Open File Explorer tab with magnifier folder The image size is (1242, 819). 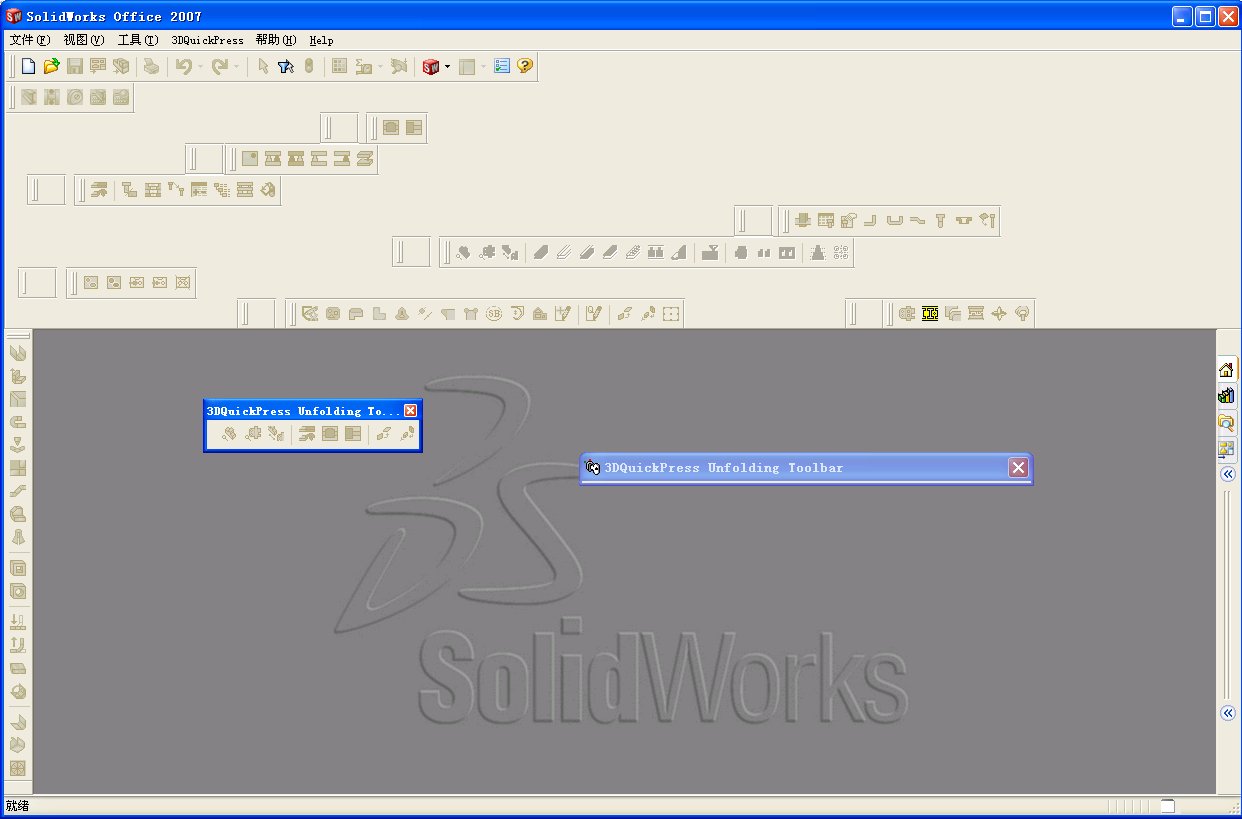click(1226, 422)
